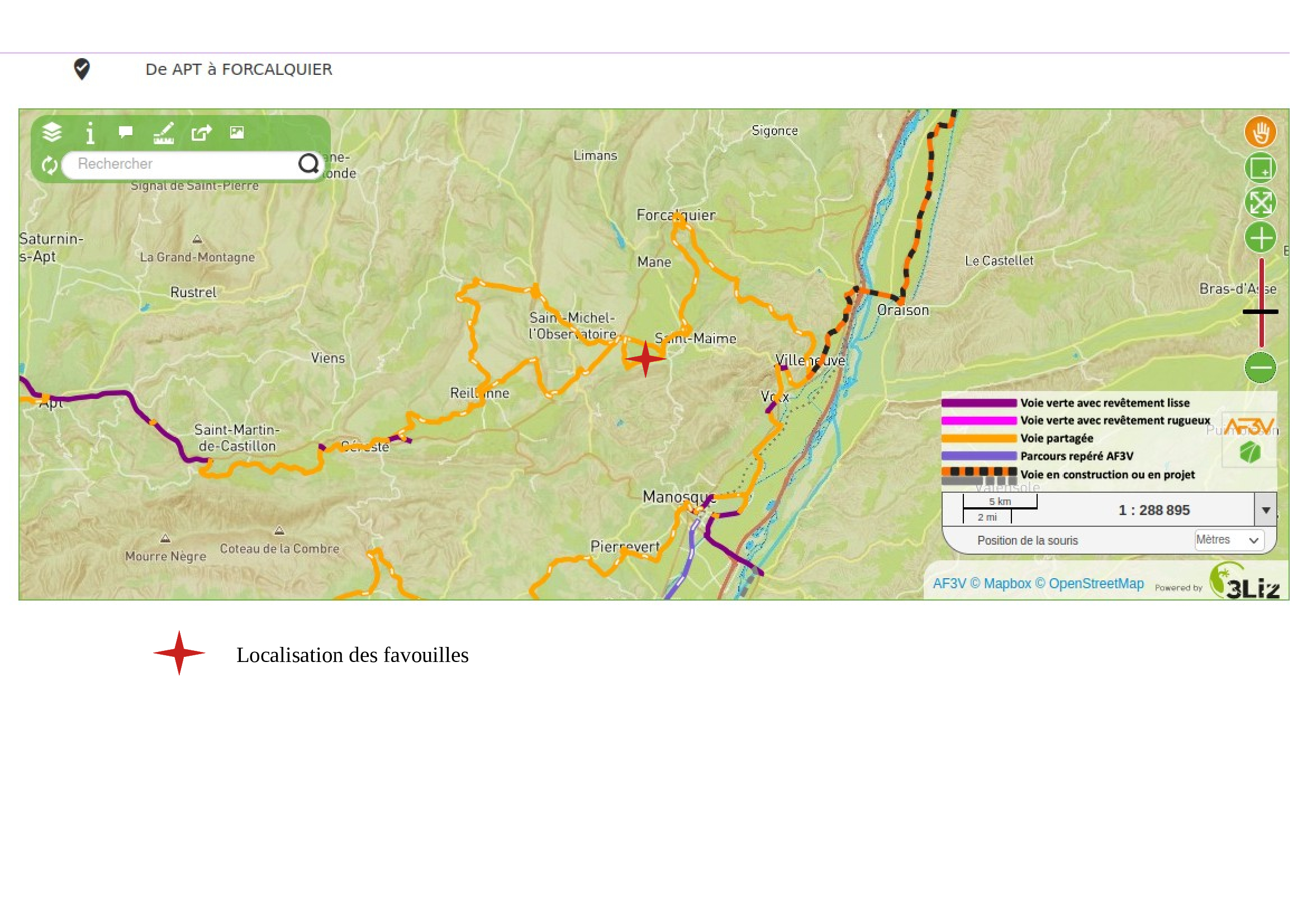Open the map information icon
Screen dimensions: 1307x924
click(89, 133)
